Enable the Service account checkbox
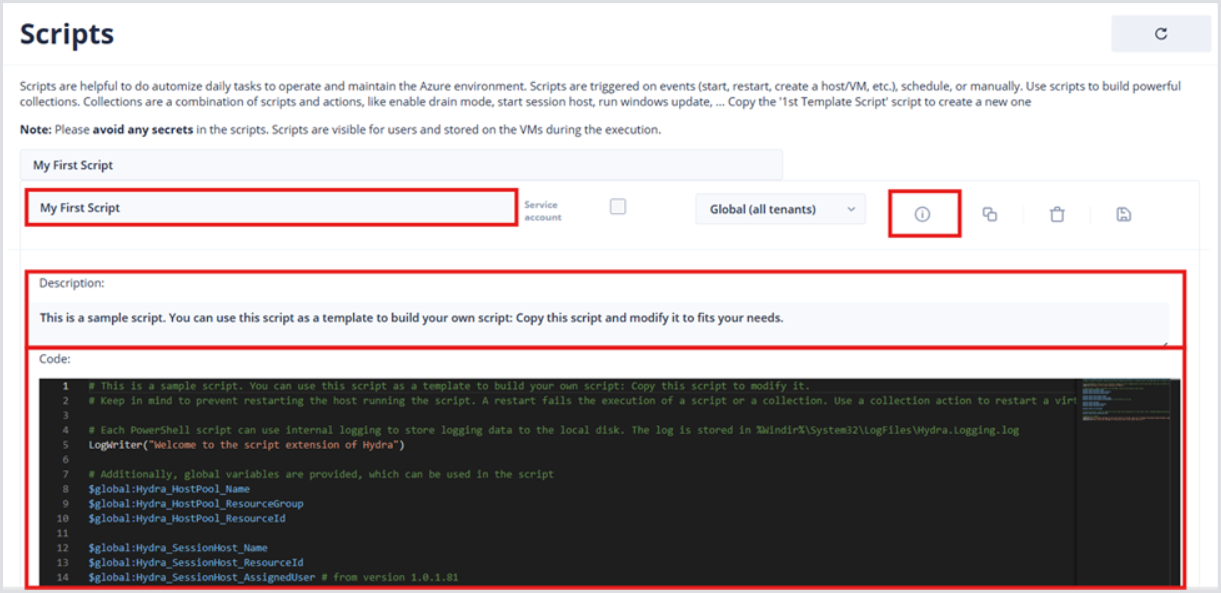Screen dimensions: 1221x593 point(618,207)
